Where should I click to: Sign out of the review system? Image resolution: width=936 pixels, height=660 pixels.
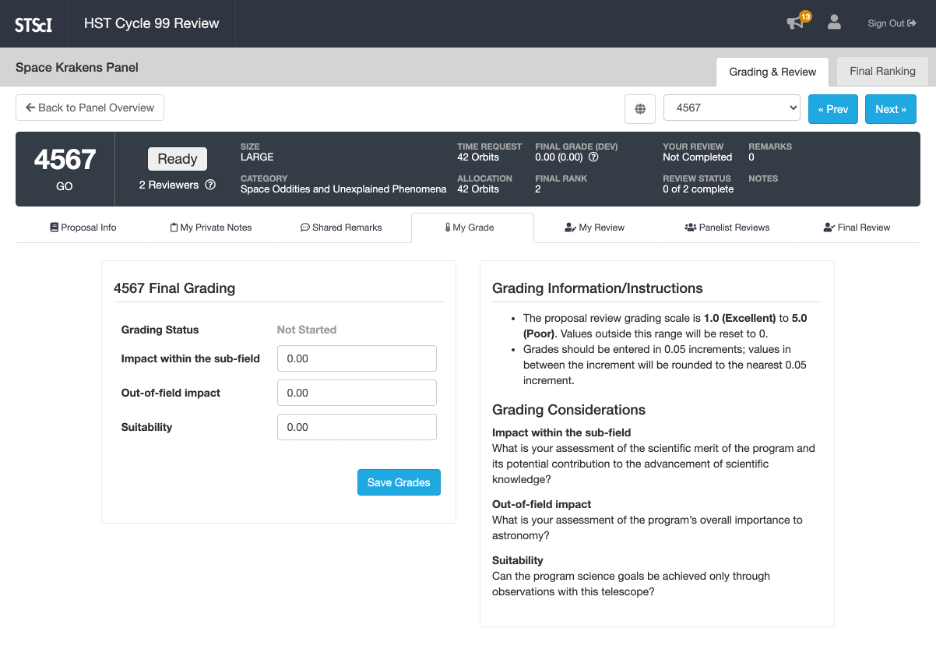(x=891, y=23)
